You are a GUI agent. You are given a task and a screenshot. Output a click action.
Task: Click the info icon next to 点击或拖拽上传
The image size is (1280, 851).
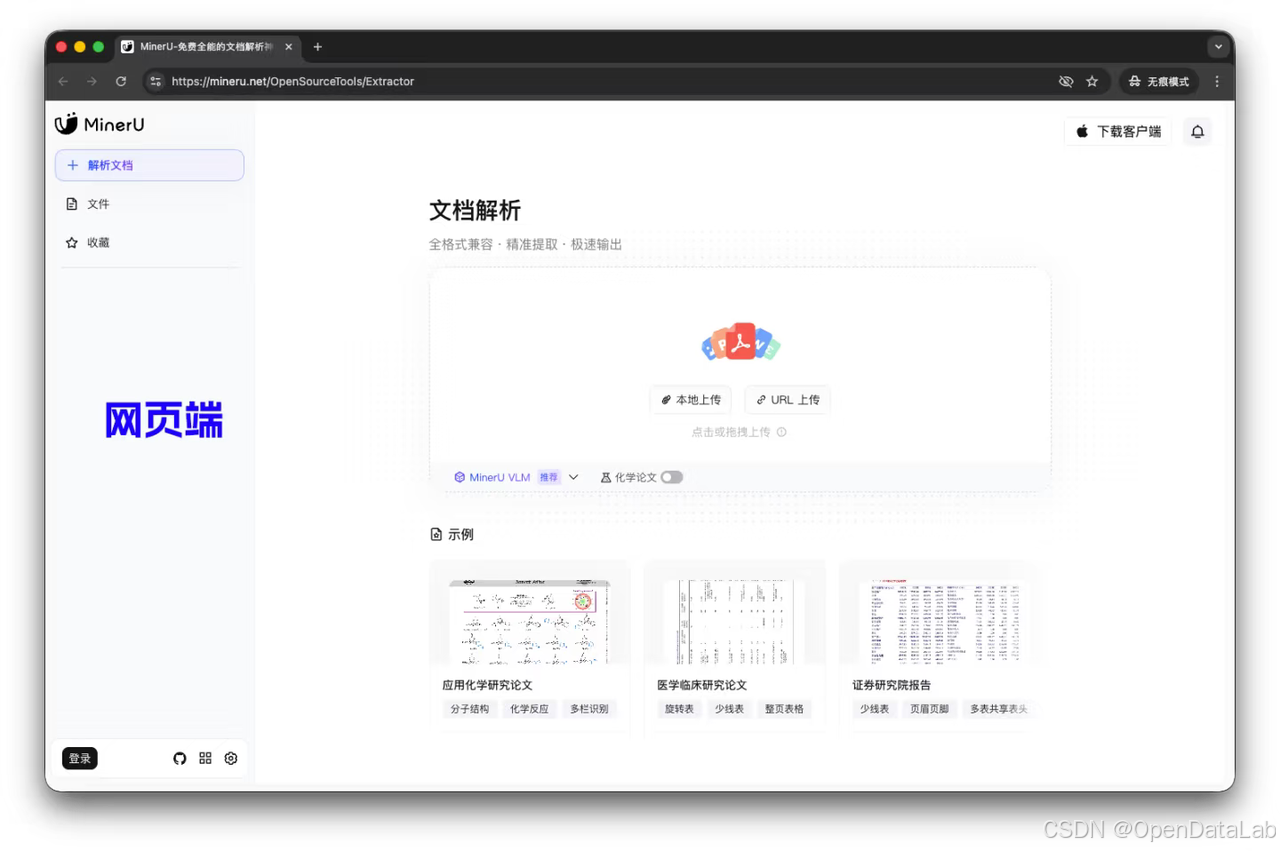pos(782,432)
